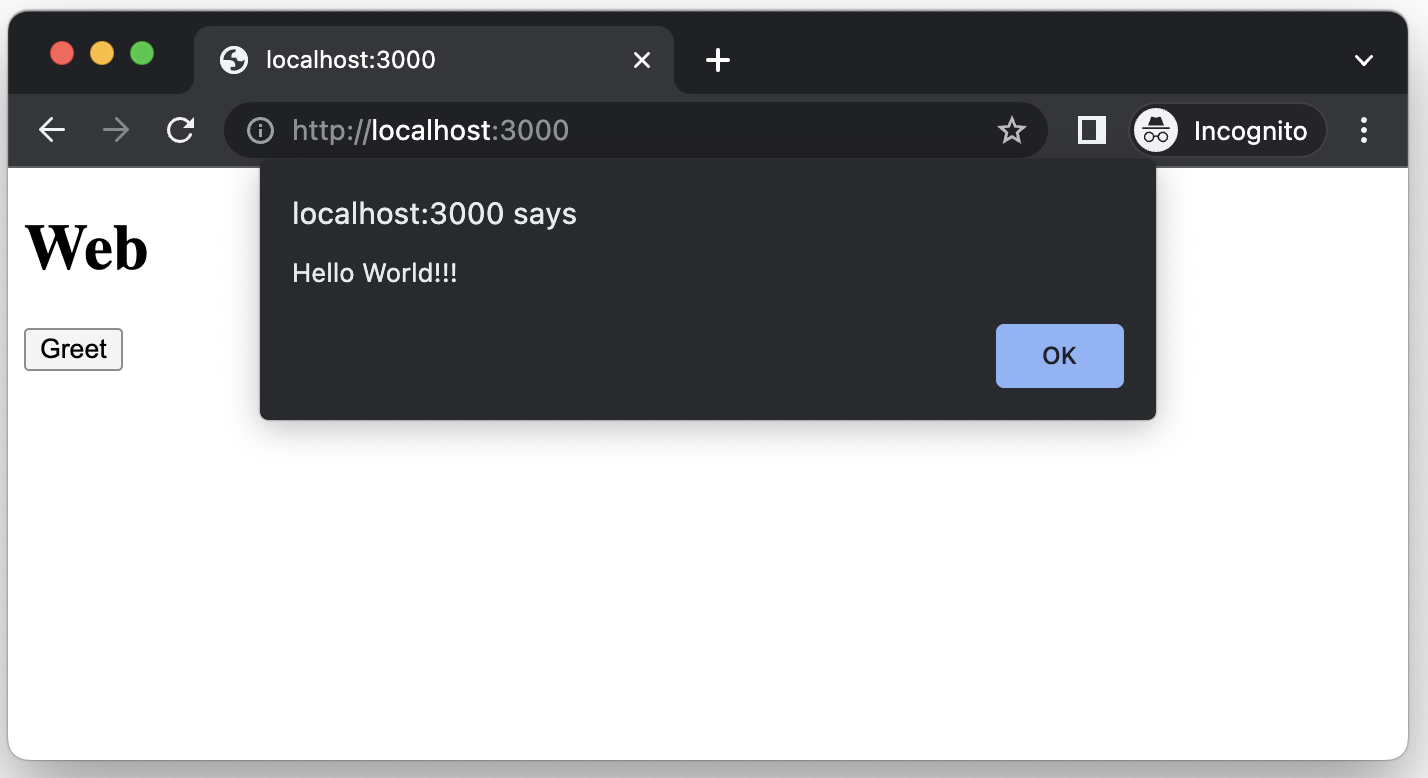Dismiss the alert with the OK button
This screenshot has height=778, width=1428.
coord(1059,355)
